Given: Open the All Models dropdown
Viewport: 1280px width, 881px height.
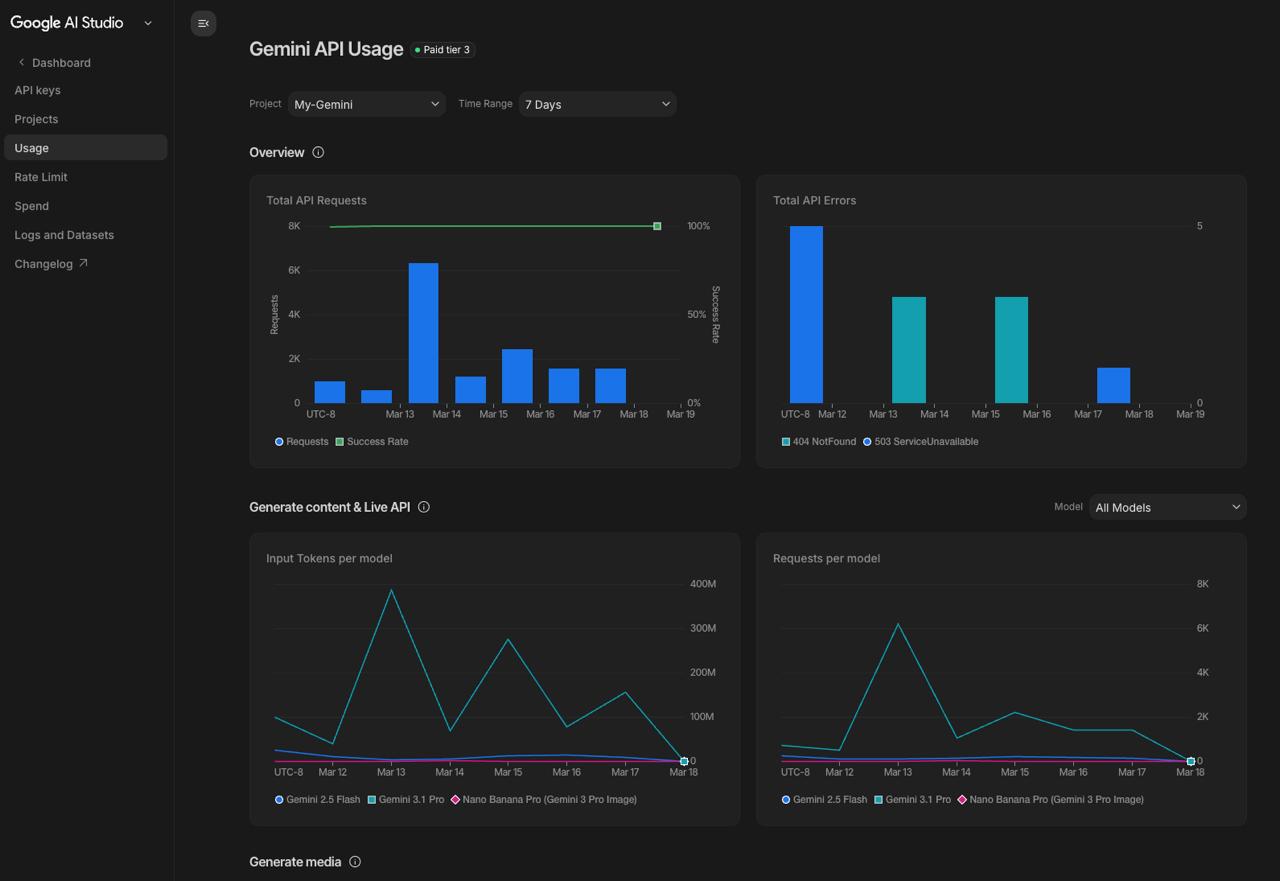Looking at the screenshot, I should coord(1167,507).
